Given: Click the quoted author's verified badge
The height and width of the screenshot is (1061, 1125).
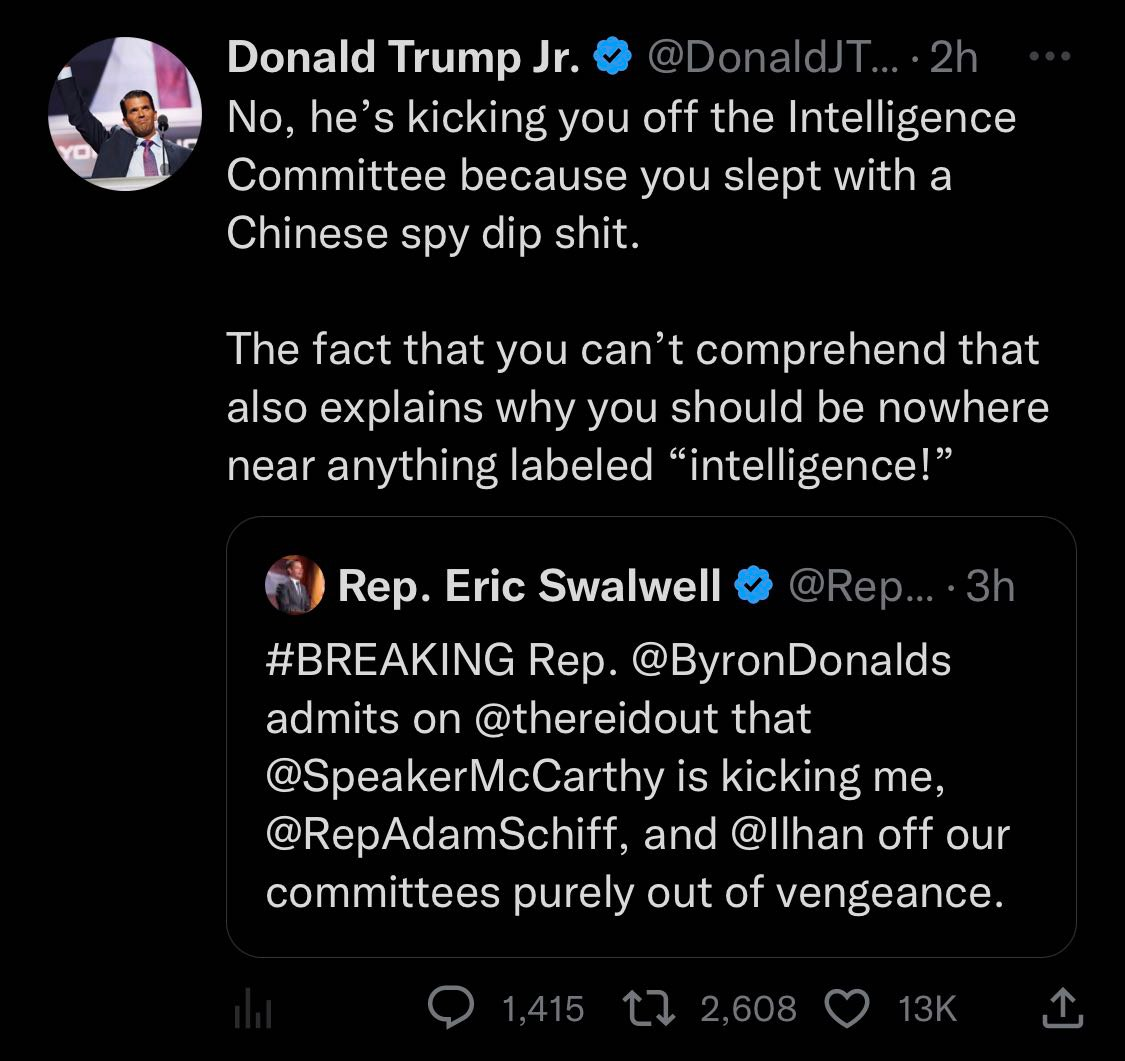Looking at the screenshot, I should 754,586.
